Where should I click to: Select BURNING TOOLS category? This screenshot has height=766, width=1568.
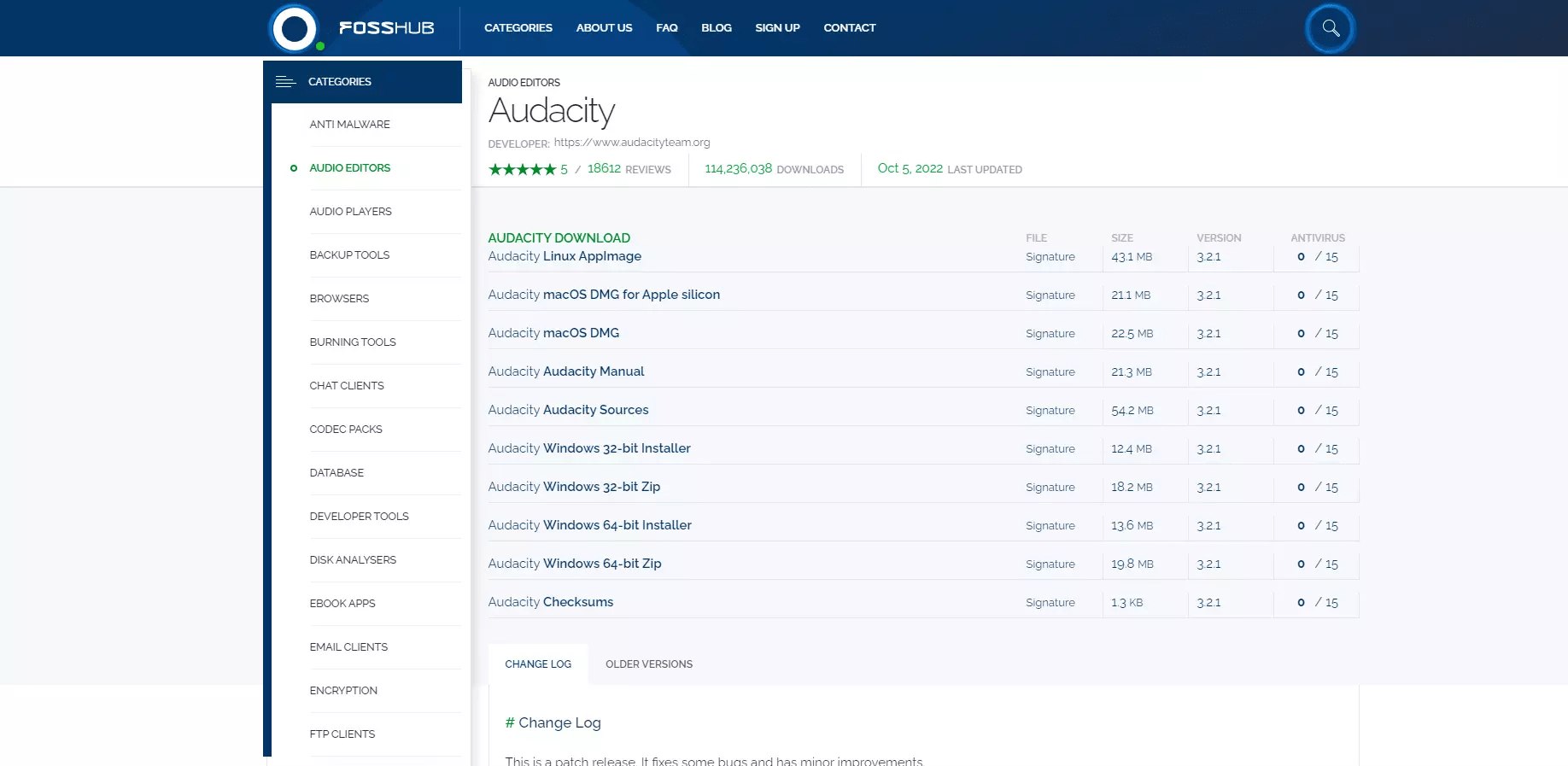353,342
